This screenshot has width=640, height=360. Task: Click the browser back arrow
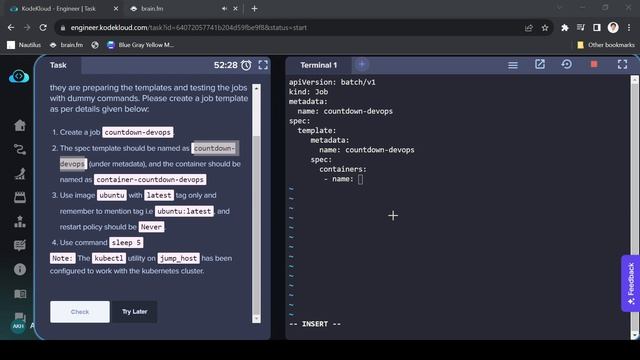11,27
